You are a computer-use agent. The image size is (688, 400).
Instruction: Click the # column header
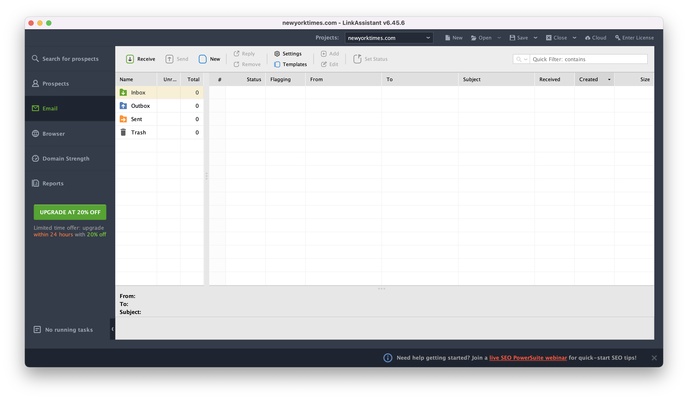click(218, 79)
